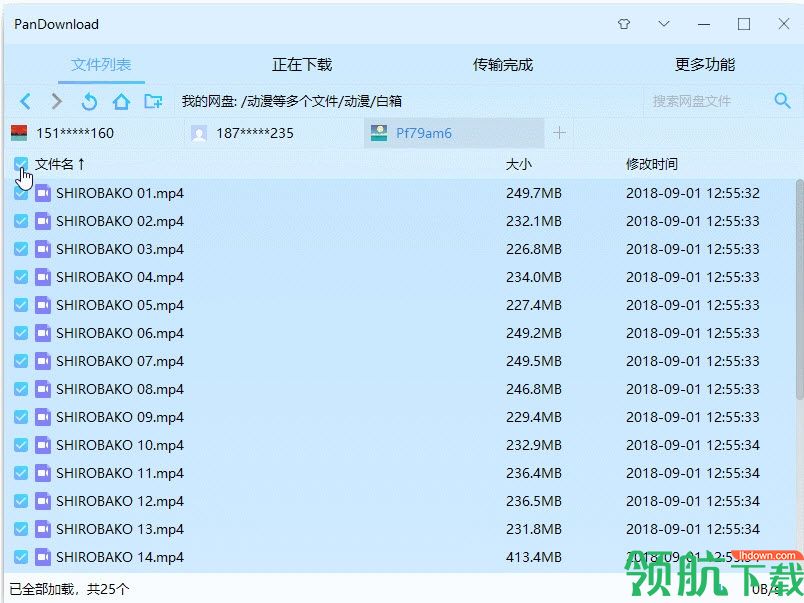
Task: Uncheck SHIROBAKO 02.mp4 checkbox
Action: click(21, 221)
